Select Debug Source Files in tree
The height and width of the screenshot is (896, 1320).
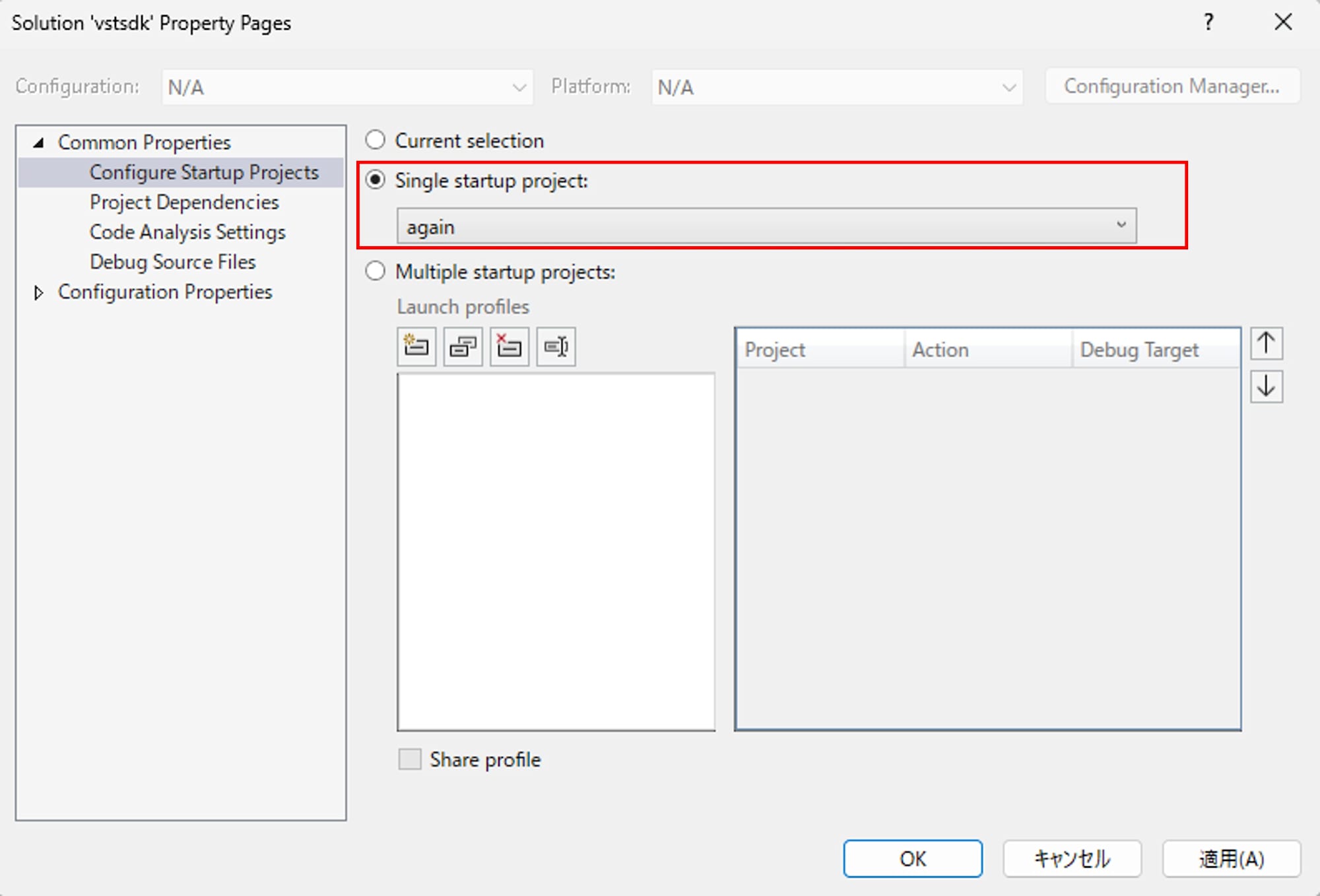click(172, 262)
